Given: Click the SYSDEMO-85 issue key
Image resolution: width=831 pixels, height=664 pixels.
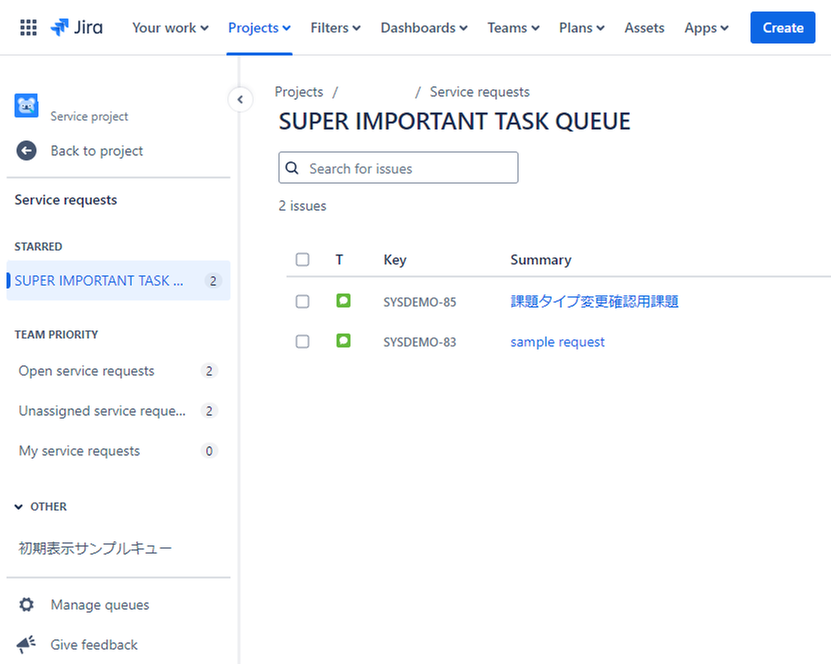Looking at the screenshot, I should [x=420, y=302].
